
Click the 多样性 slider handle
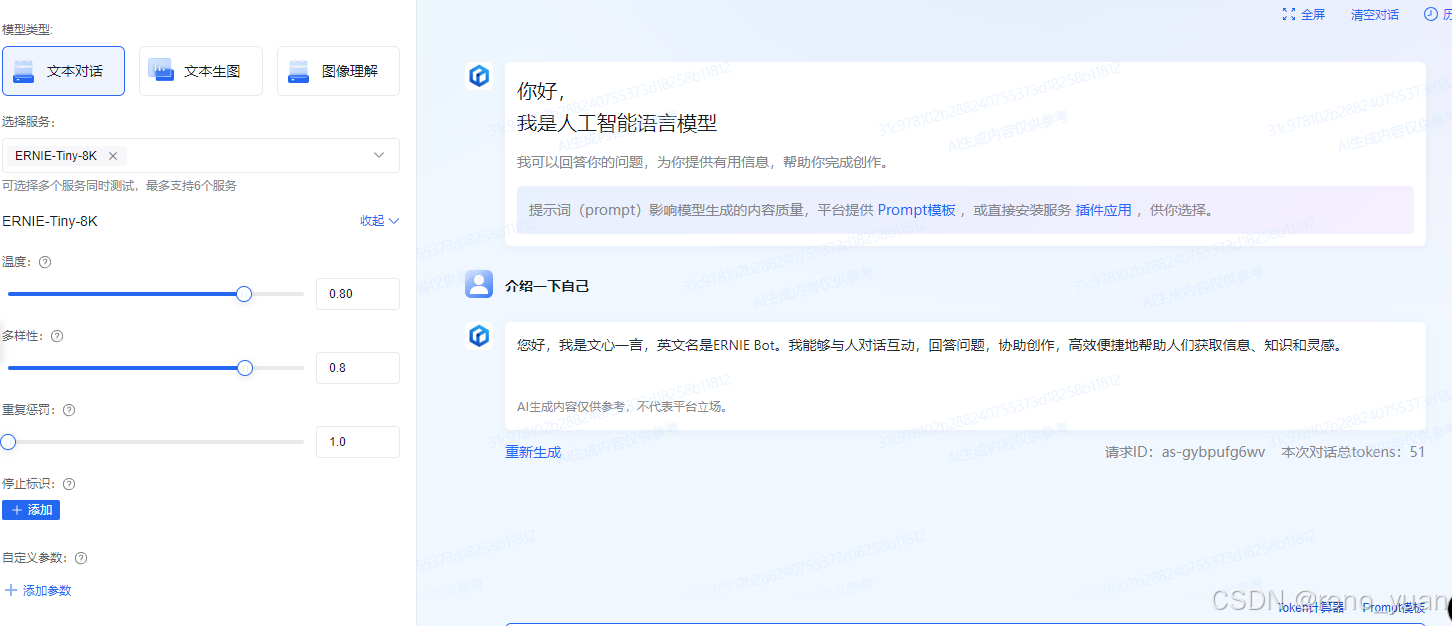pos(245,368)
